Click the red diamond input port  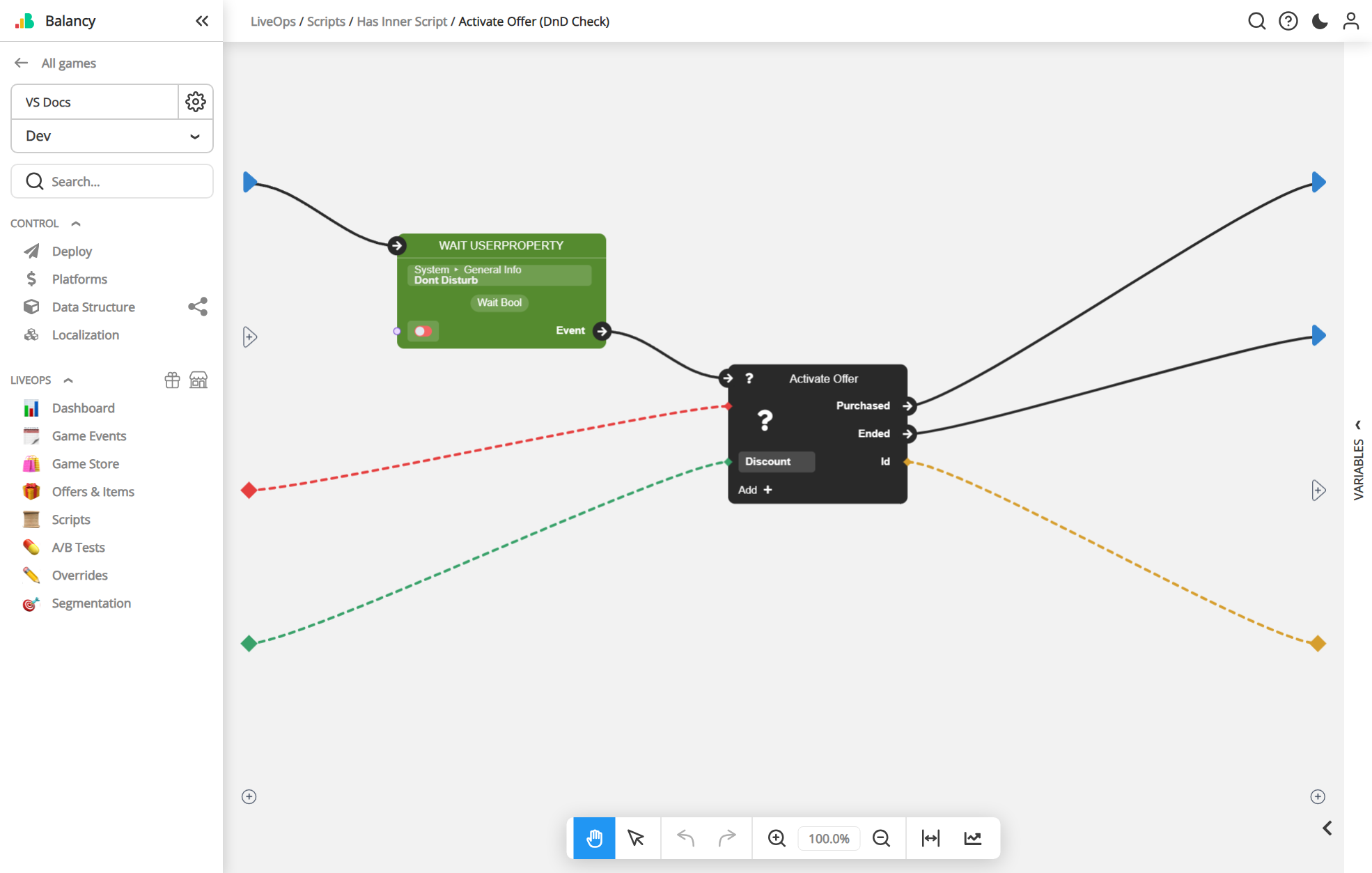click(249, 490)
